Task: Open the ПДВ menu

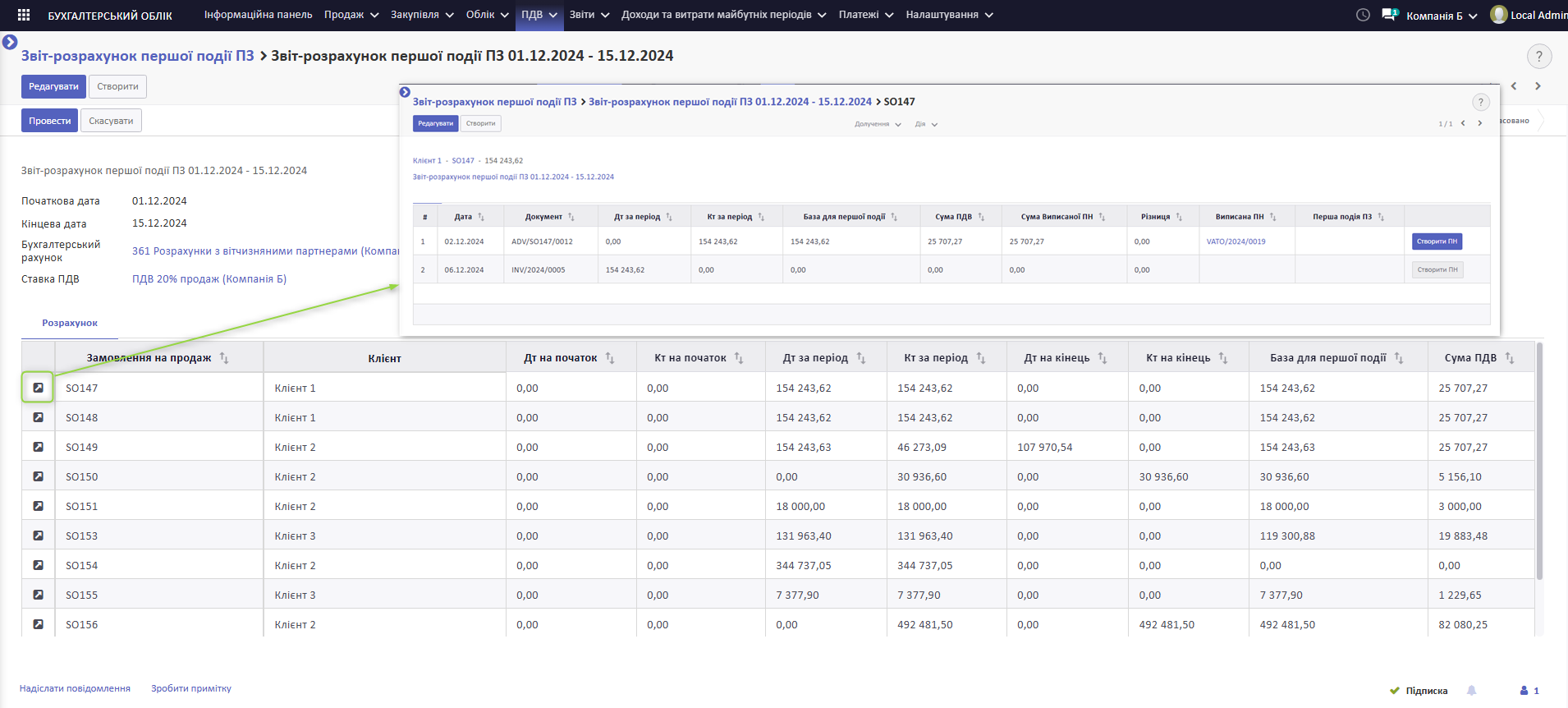Action: pos(539,15)
